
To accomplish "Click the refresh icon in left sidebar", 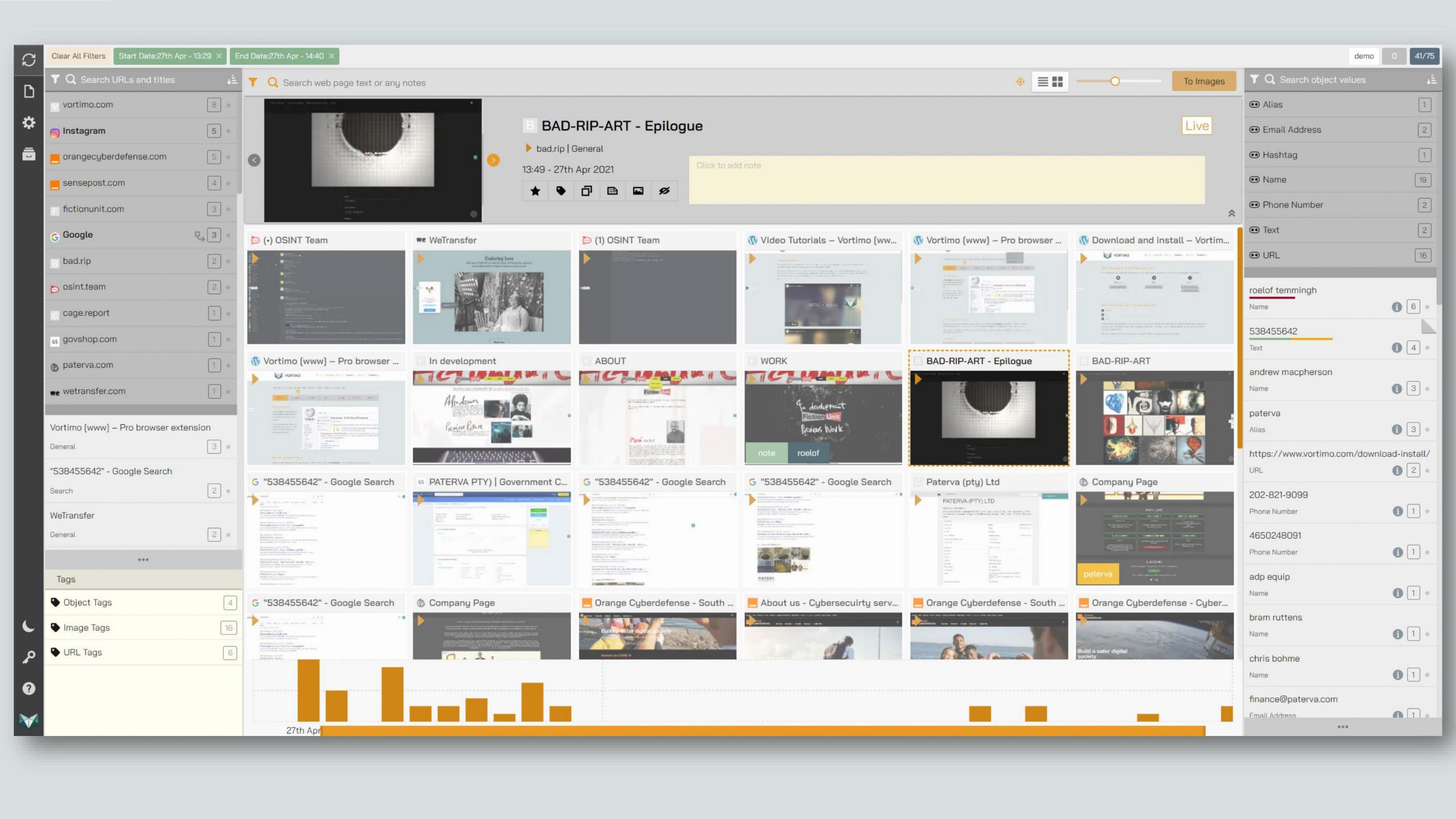I will [x=28, y=60].
